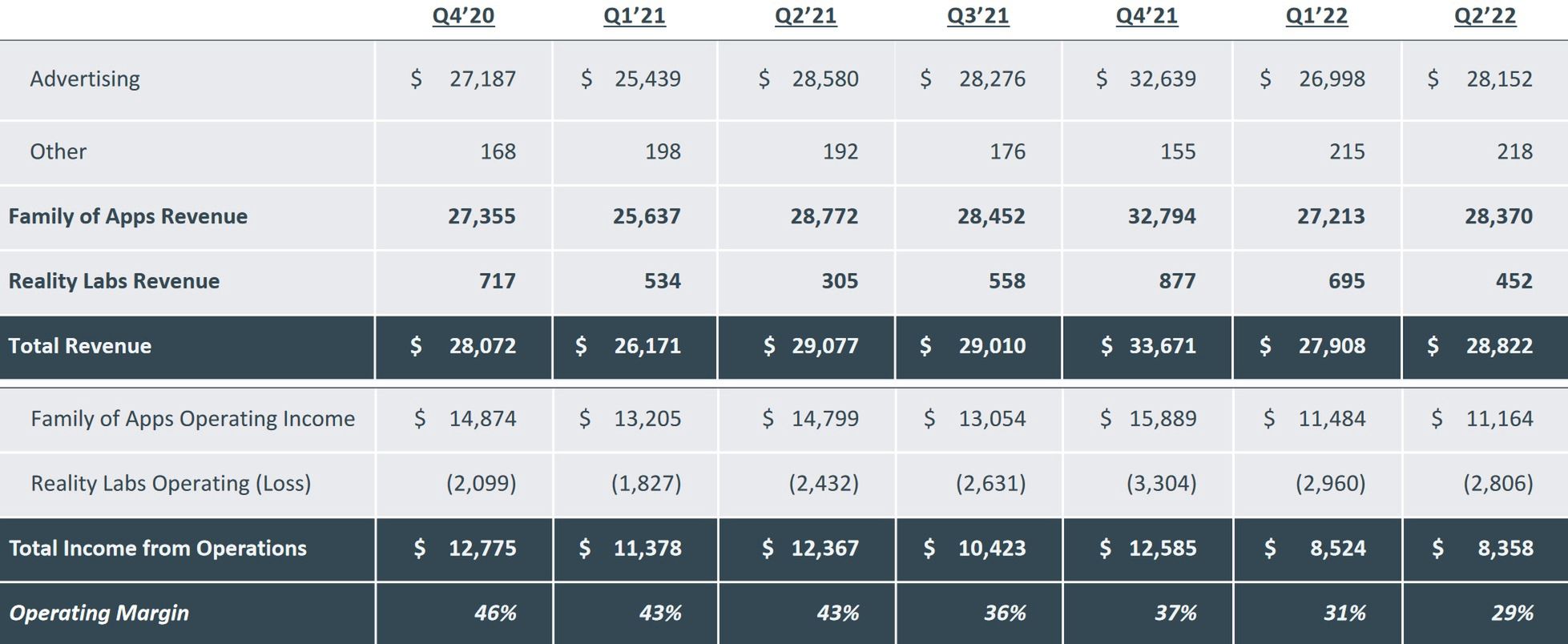This screenshot has height=644, width=1568.
Task: Select the Q4'21 column header
Action: [x=1147, y=16]
